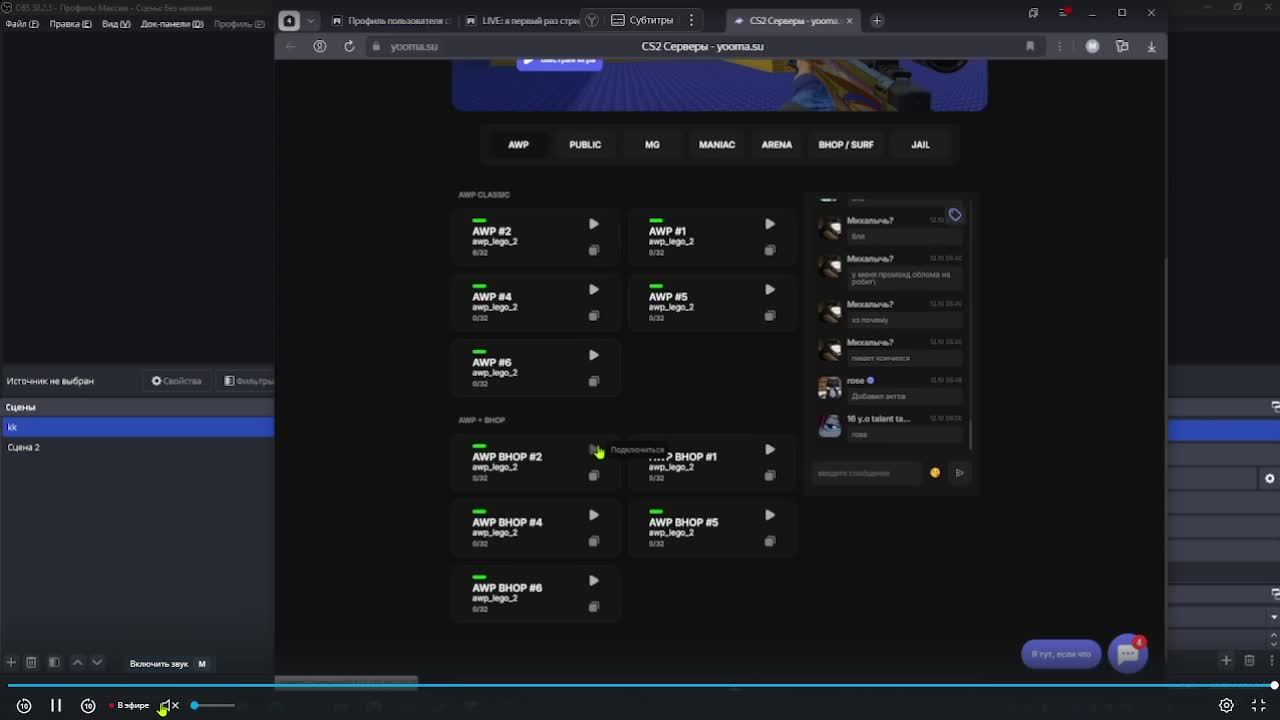This screenshot has width=1280, height=720.
Task: Send the chat message
Action: [x=959, y=473]
